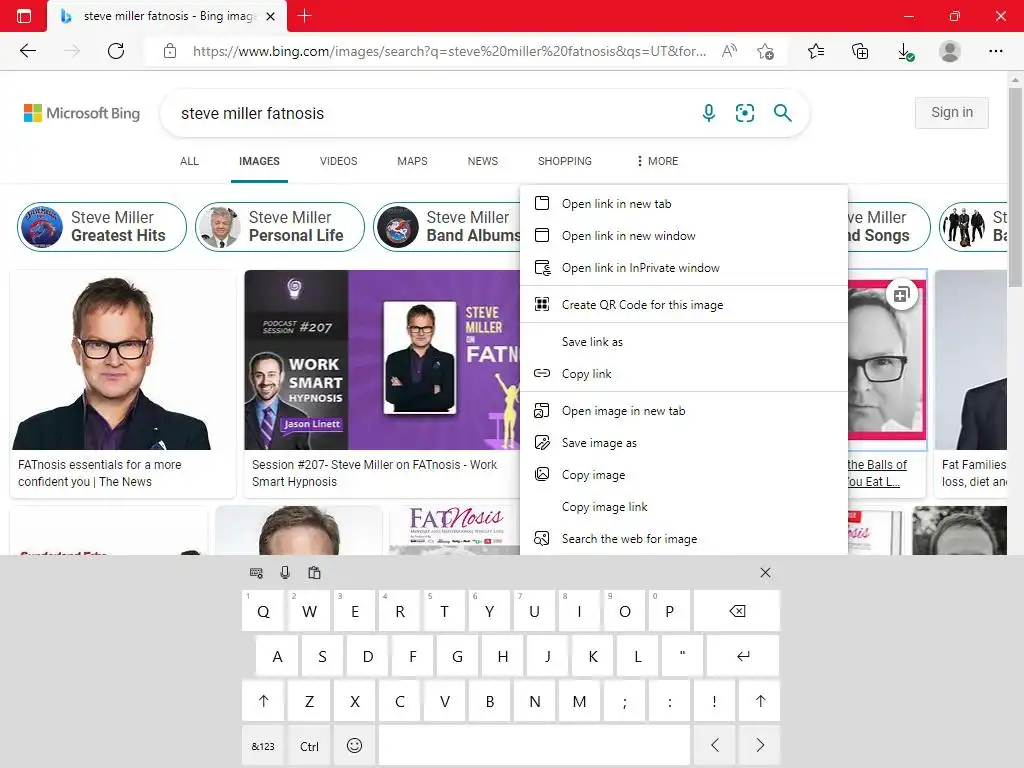Save the image to collection overlay icon

click(901, 295)
